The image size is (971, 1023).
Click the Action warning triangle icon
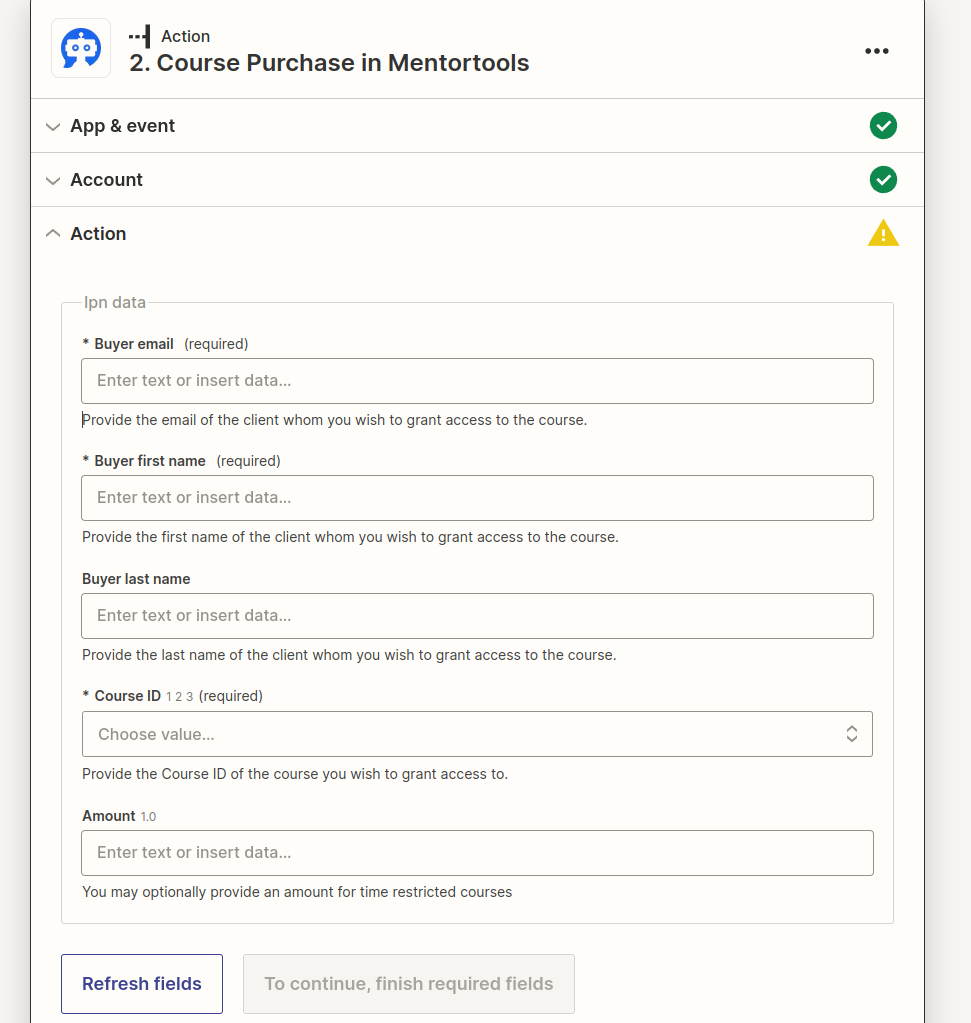tap(883, 233)
